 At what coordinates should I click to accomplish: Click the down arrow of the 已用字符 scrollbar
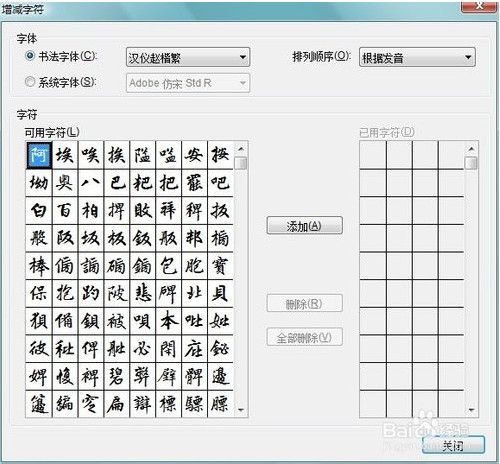click(x=471, y=410)
